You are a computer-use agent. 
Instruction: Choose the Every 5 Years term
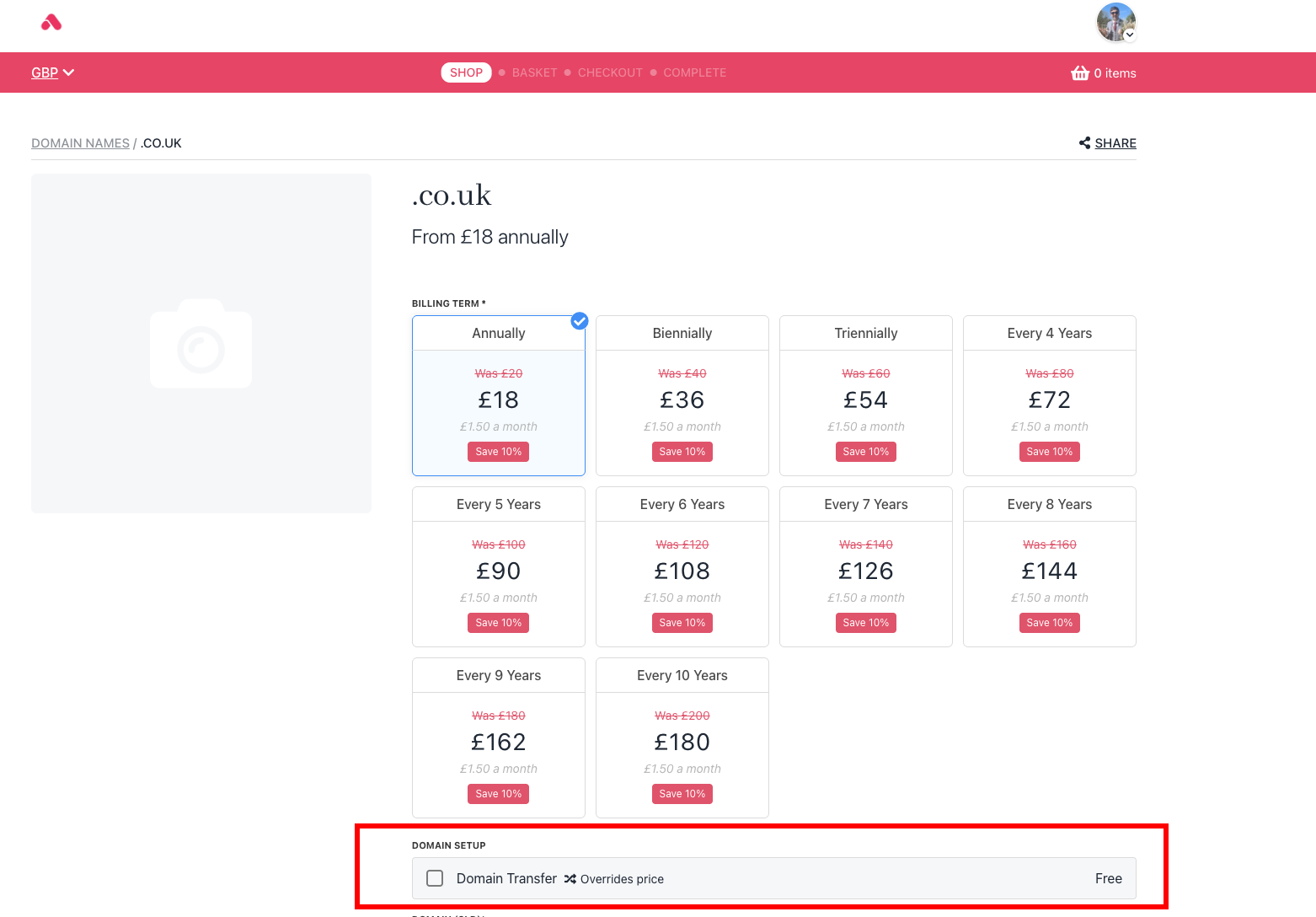[x=499, y=566]
